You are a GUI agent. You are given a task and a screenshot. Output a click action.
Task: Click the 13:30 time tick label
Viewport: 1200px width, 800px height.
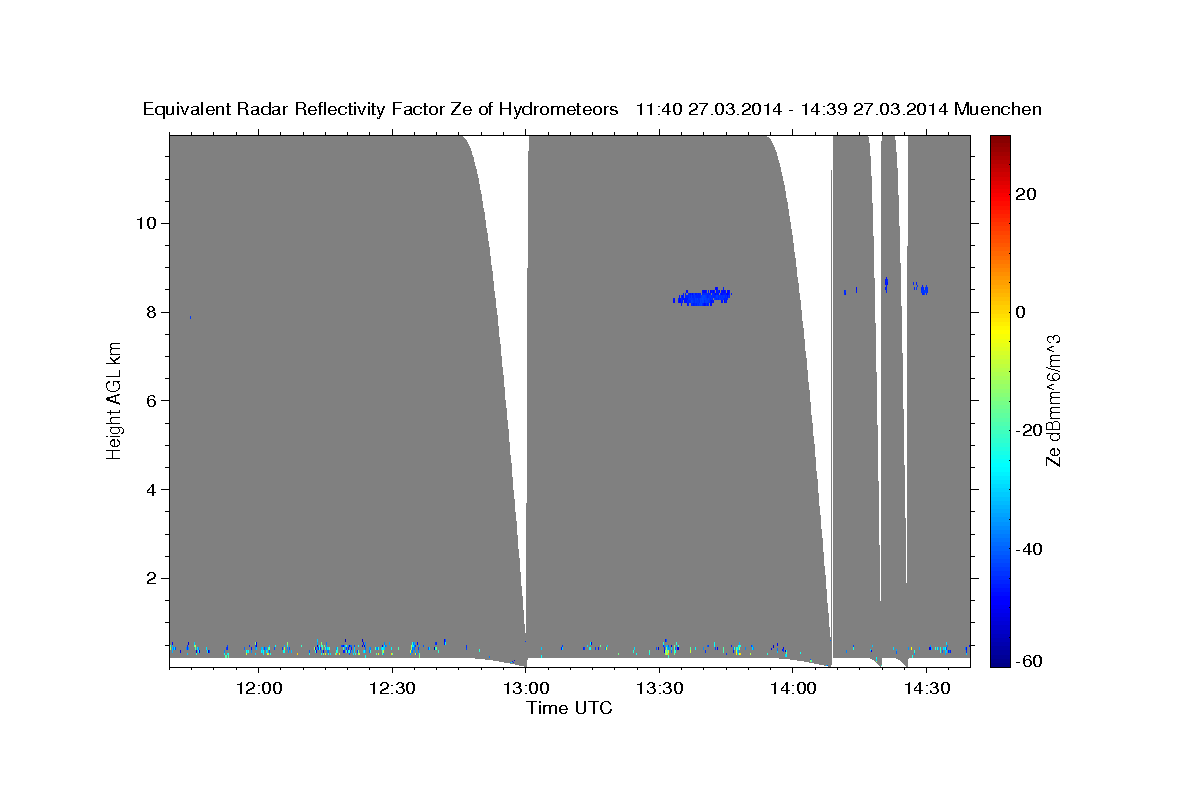[659, 688]
